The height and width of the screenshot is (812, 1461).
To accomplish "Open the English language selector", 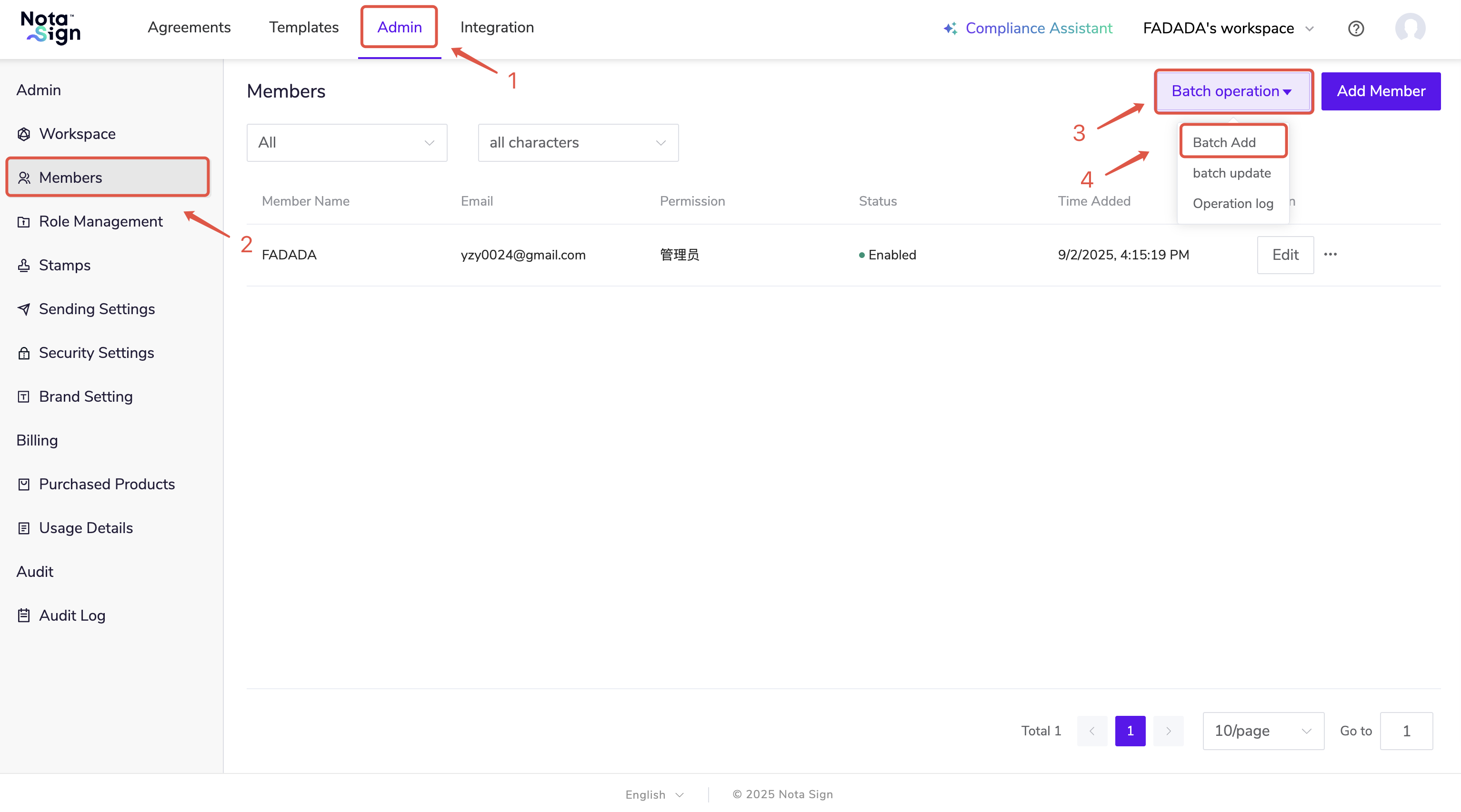I will [654, 794].
